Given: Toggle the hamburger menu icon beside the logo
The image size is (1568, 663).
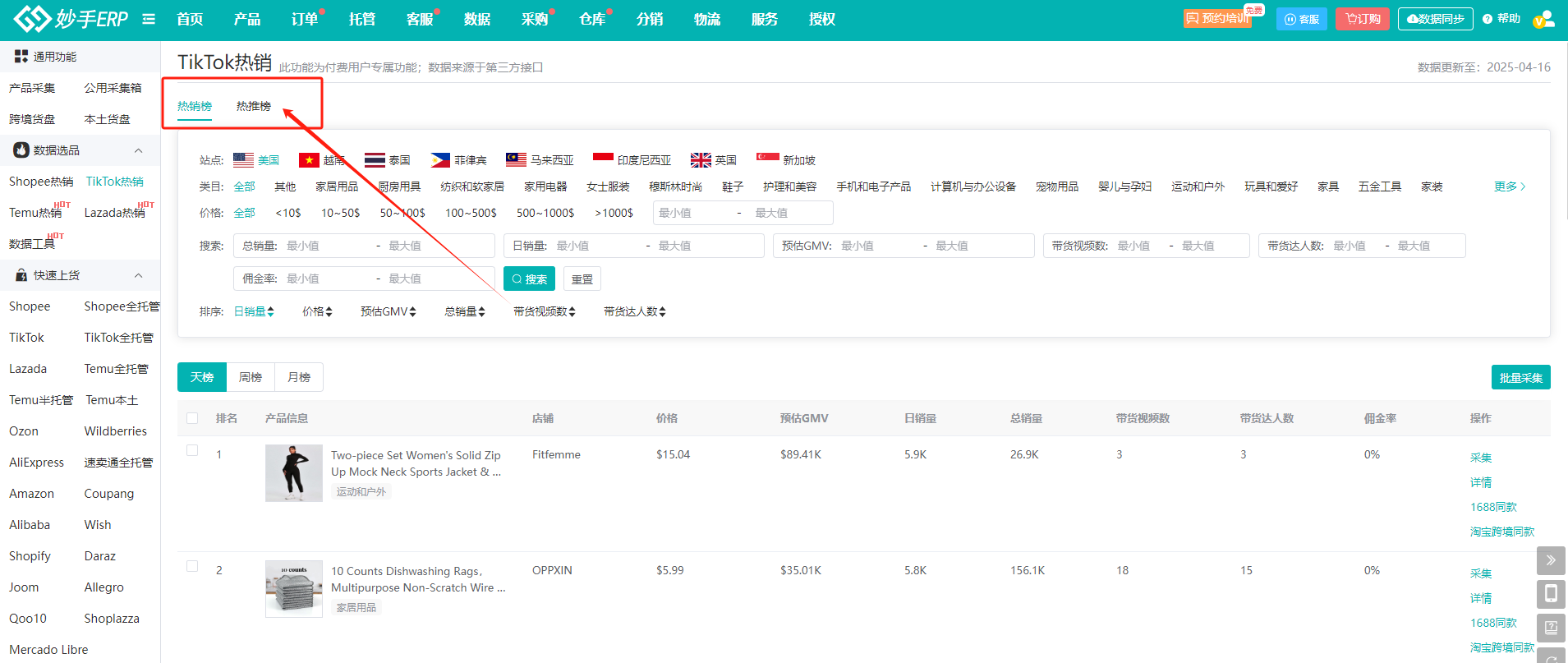Looking at the screenshot, I should click(149, 19).
